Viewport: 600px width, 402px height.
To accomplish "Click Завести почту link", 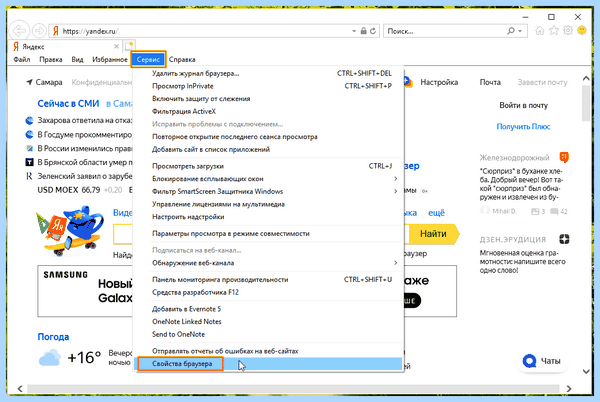I will tap(542, 82).
